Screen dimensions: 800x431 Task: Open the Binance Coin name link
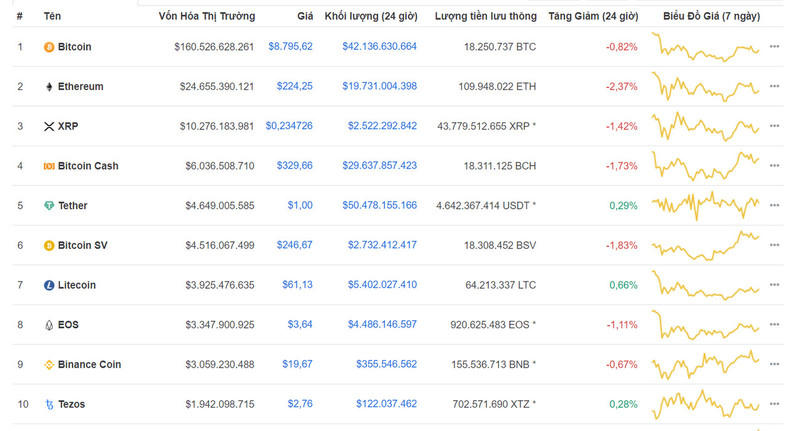point(89,365)
